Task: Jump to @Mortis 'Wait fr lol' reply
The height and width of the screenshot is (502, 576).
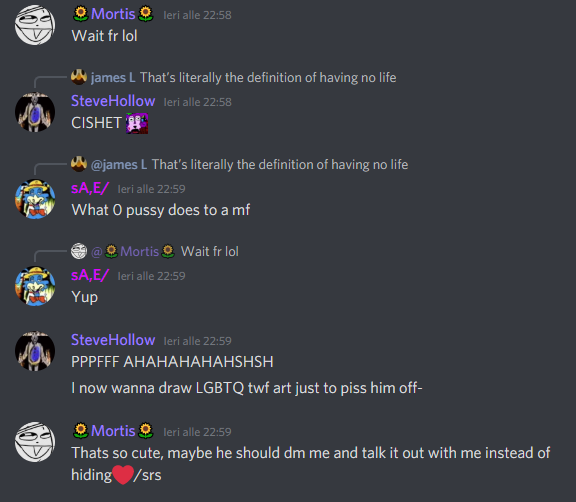Action: click(210, 252)
